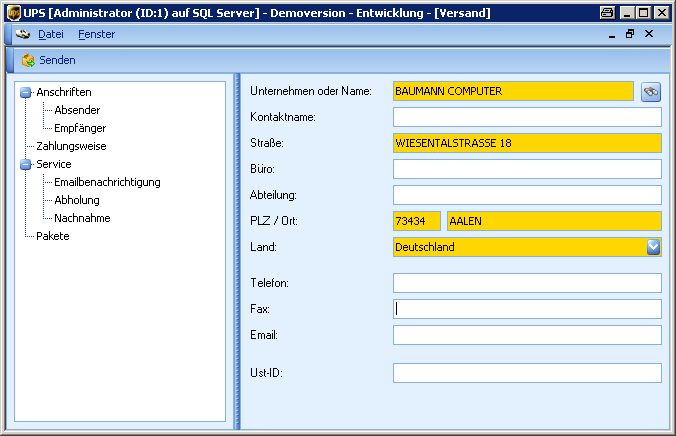Click the vertical splitter bar between panels
The width and height of the screenshot is (676, 436).
[237, 251]
